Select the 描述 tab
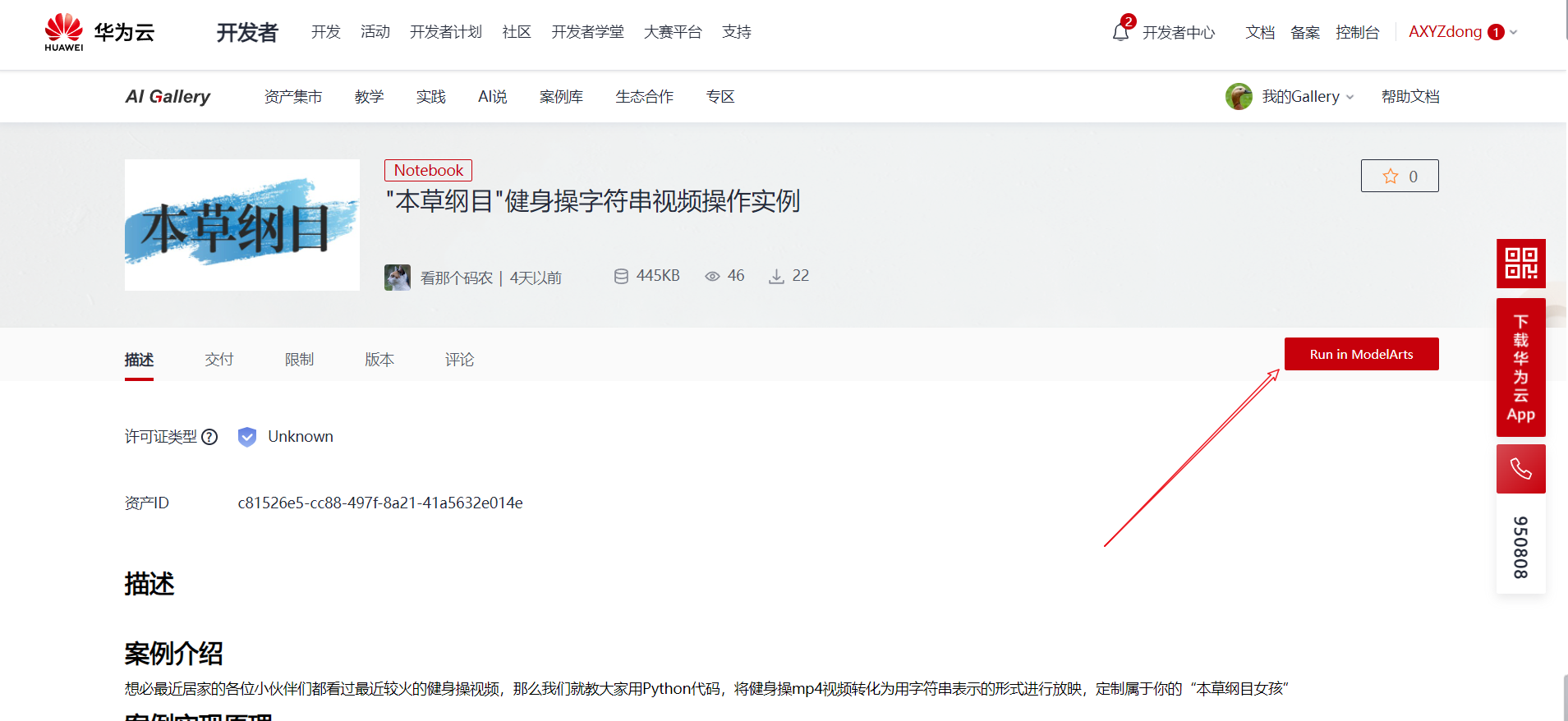The width and height of the screenshot is (1568, 721). point(139,360)
